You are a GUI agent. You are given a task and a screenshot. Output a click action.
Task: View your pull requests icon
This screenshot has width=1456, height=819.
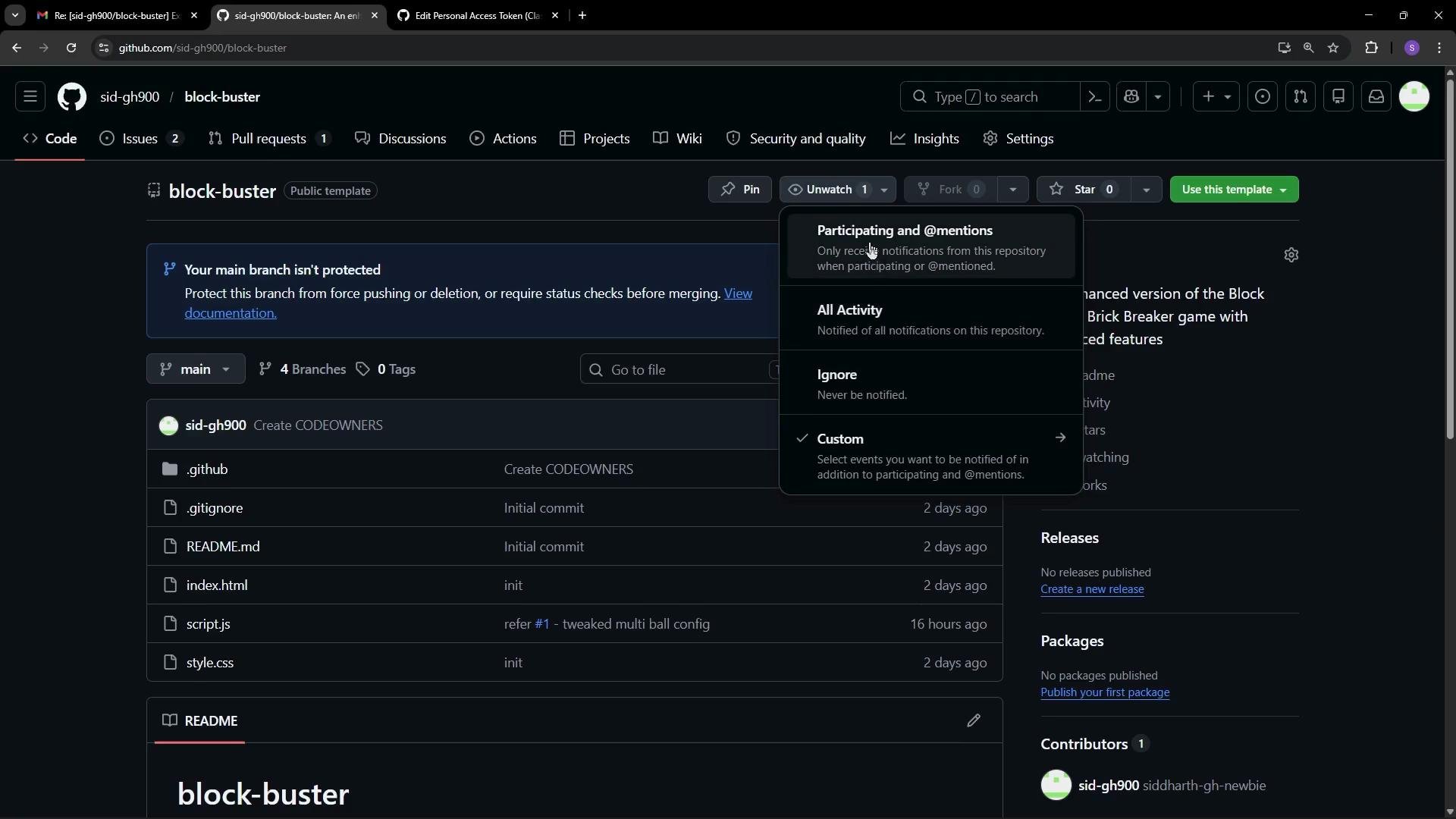(1301, 97)
